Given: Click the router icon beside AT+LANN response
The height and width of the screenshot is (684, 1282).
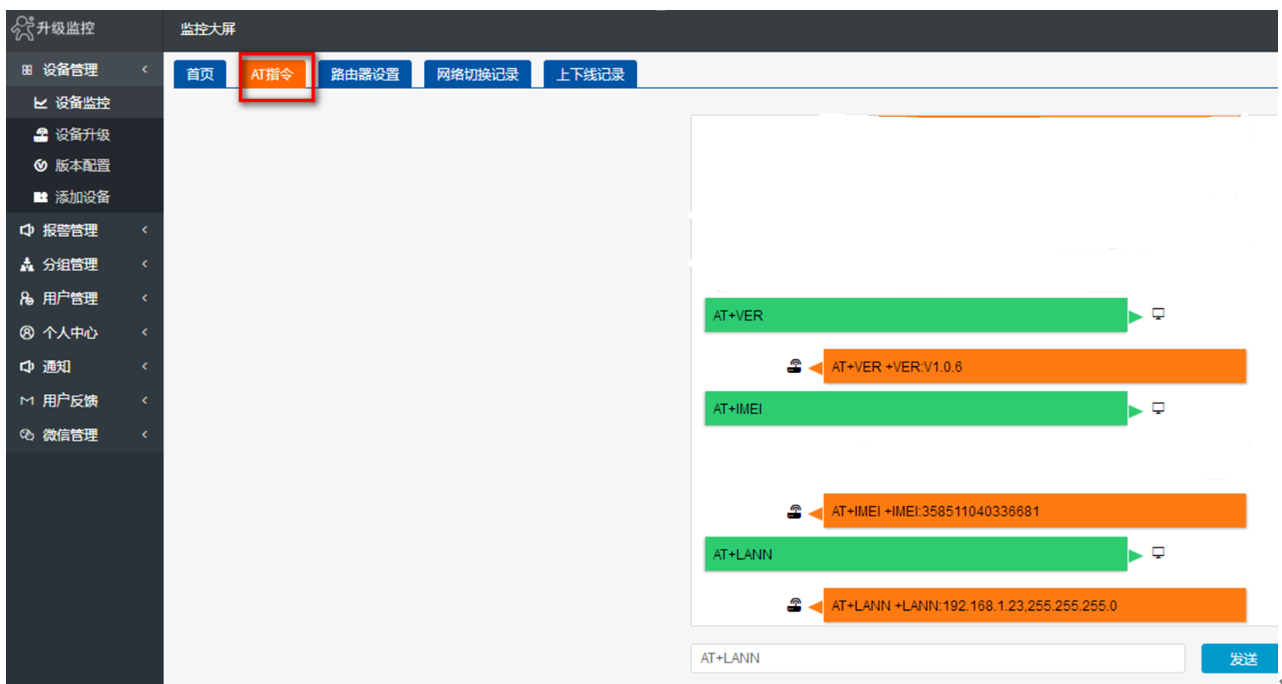Looking at the screenshot, I should coord(794,605).
